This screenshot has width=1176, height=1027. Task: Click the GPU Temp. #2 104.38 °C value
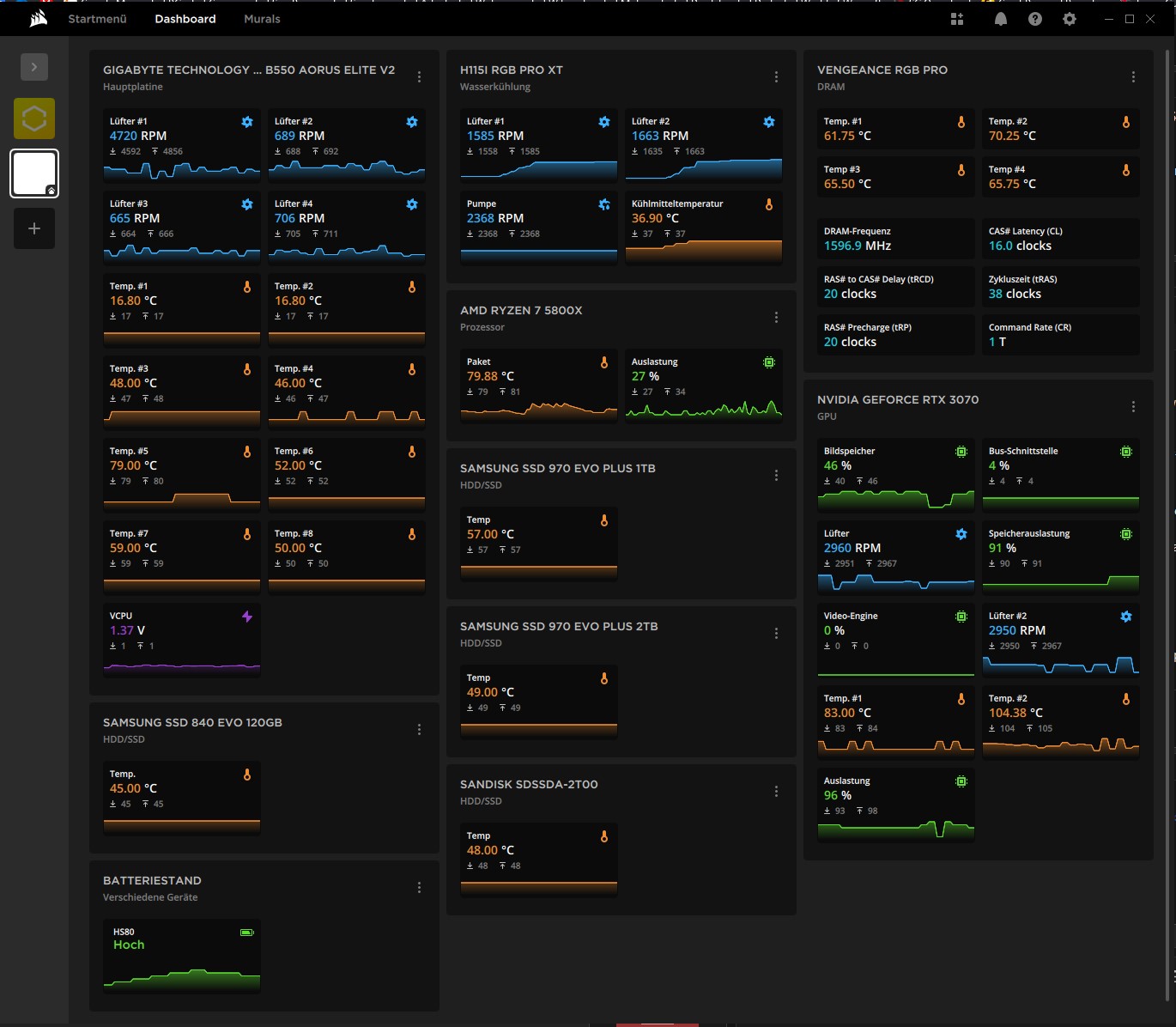pos(1015,713)
